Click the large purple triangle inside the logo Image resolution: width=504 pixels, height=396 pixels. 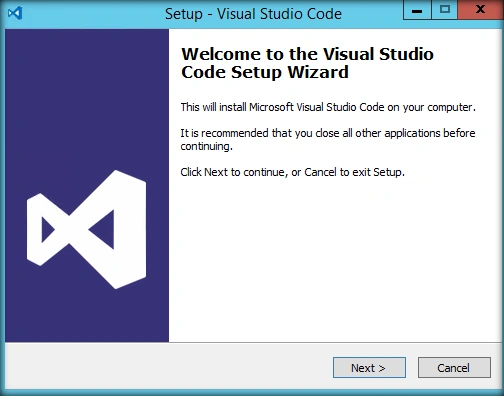105,229
